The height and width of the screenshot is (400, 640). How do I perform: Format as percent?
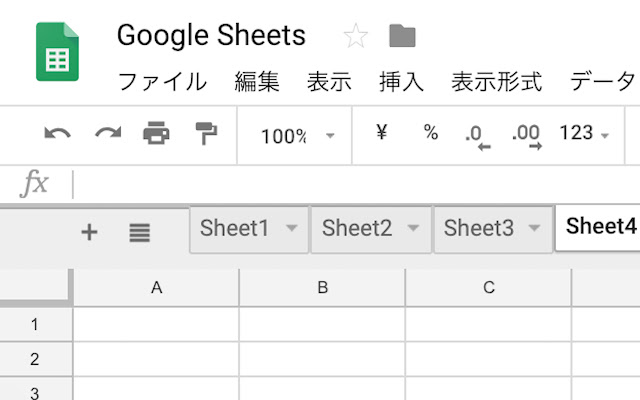point(431,133)
